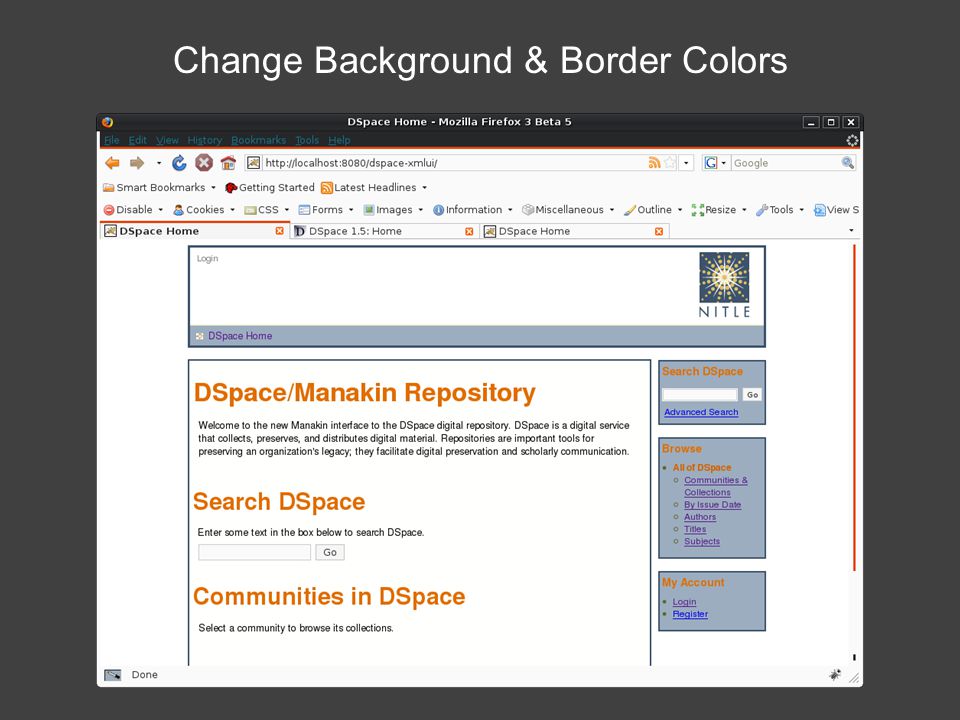The image size is (960, 720).
Task: Click the status bar icon next to Done
Action: tap(113, 675)
